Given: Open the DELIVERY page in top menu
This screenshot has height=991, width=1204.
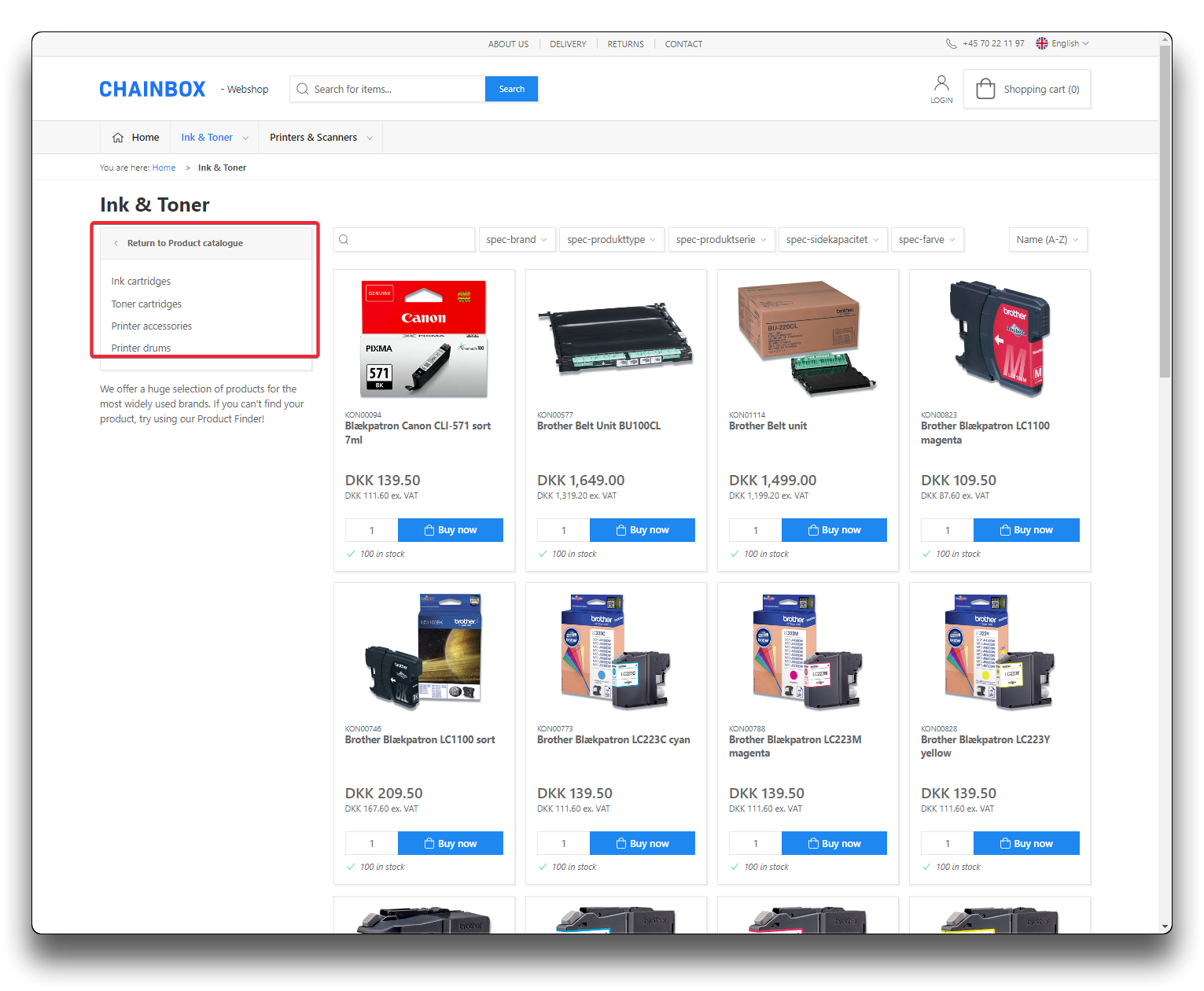Looking at the screenshot, I should click(x=568, y=45).
